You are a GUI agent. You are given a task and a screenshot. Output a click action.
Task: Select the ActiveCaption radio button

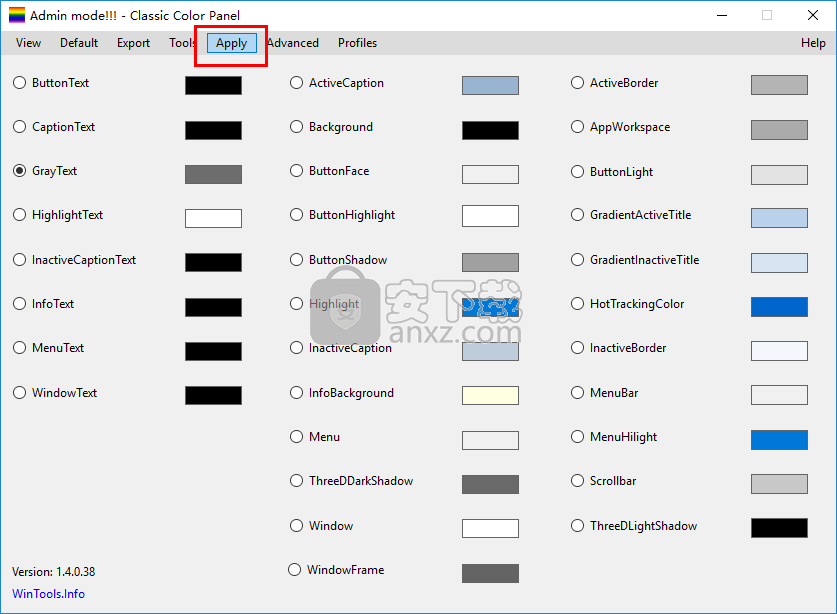tap(296, 83)
